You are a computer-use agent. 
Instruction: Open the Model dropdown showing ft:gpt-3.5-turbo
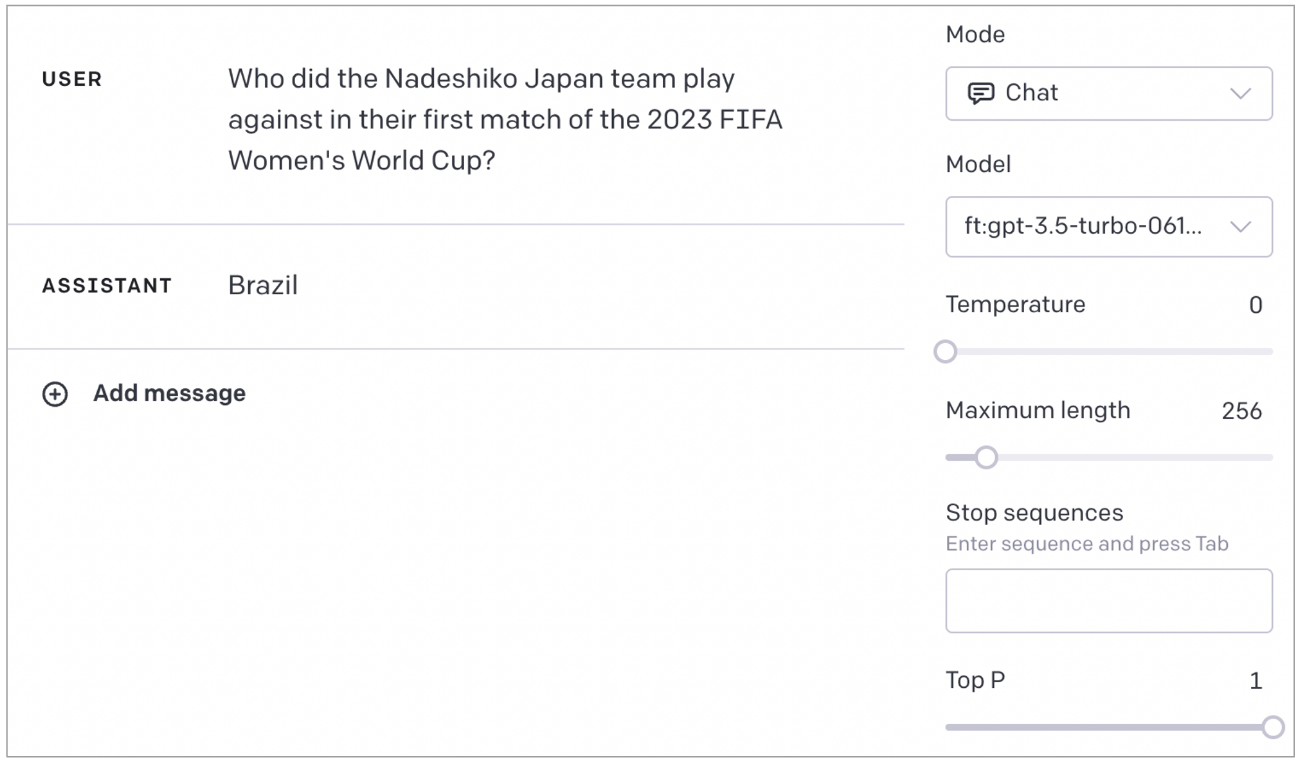pos(1109,227)
